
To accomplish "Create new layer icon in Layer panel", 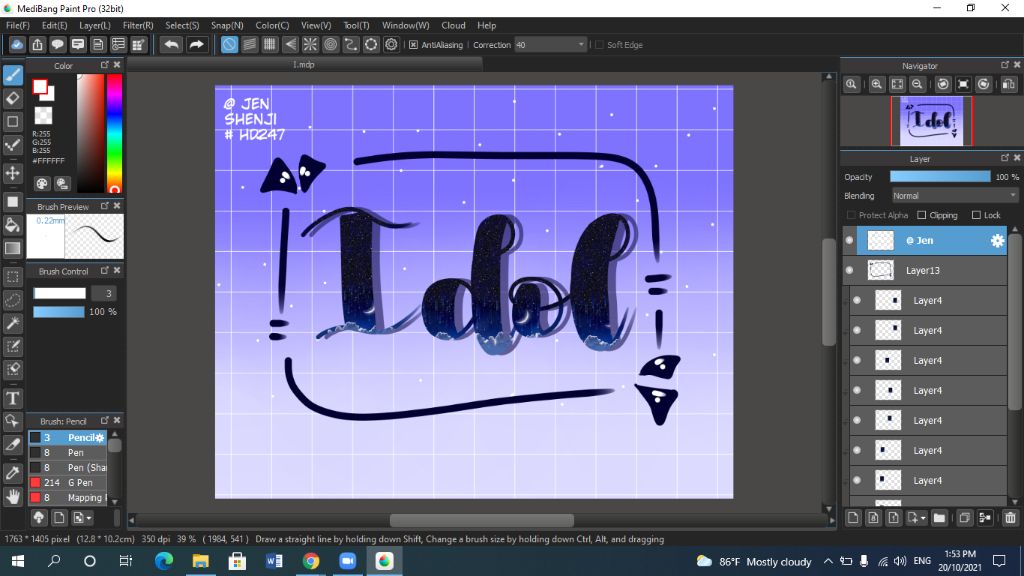I will click(x=853, y=518).
